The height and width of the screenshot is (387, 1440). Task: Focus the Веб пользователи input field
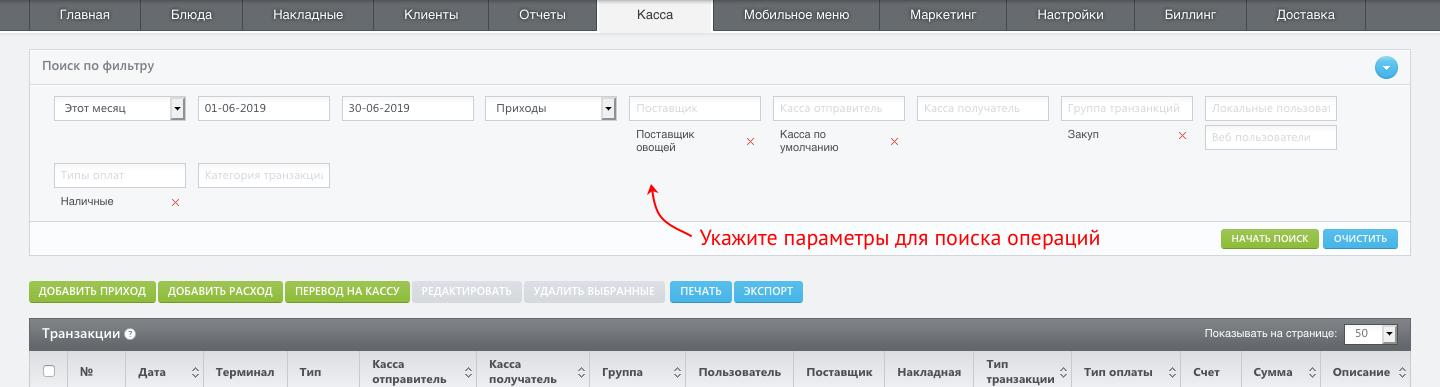(x=1271, y=137)
